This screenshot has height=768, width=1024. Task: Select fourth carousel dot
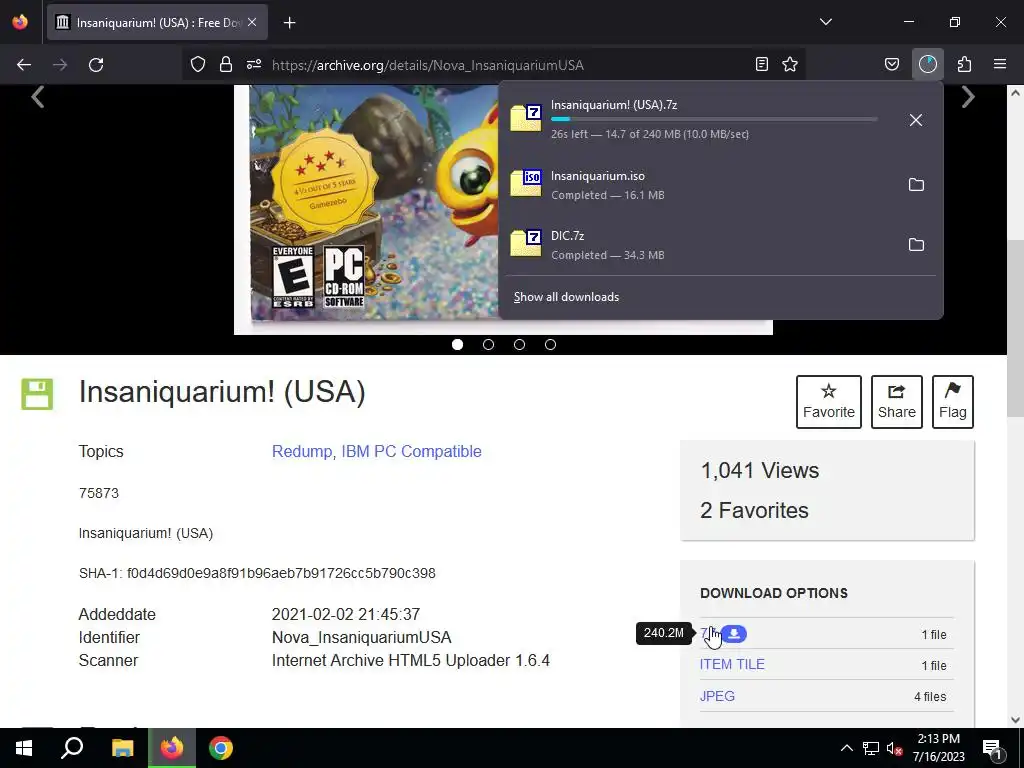pos(551,345)
